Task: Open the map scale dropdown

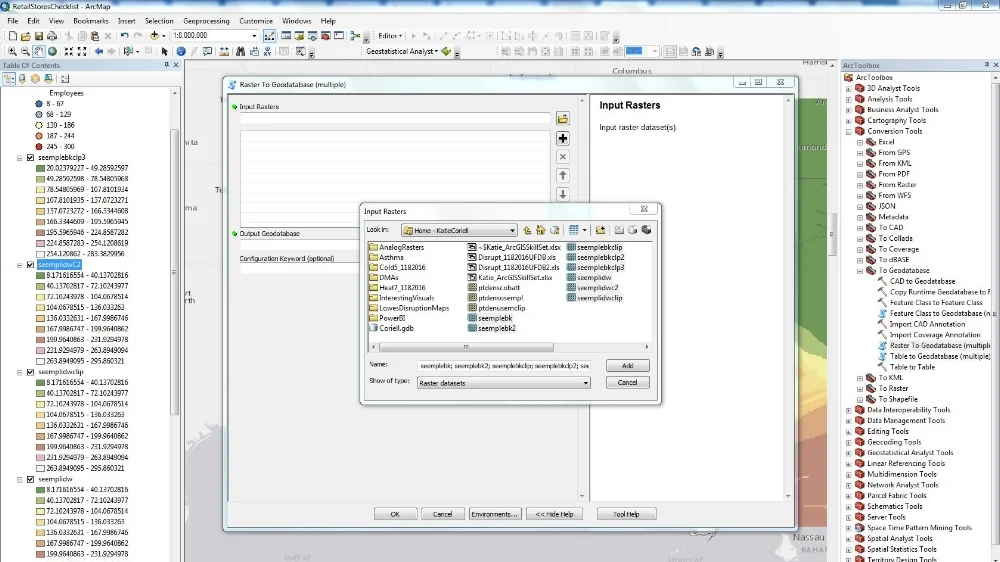Action: [254, 36]
